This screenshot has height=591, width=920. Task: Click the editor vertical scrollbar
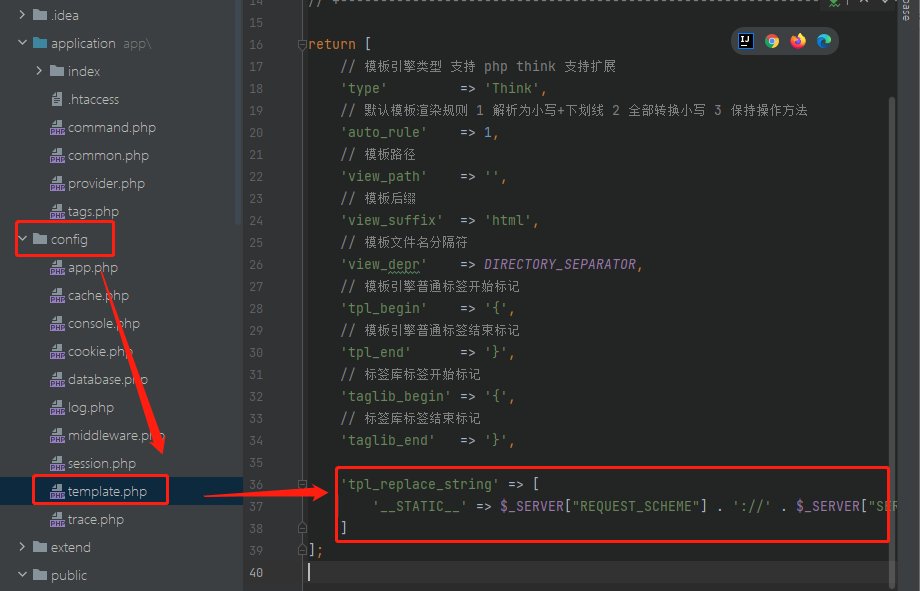pyautogui.click(x=892, y=300)
